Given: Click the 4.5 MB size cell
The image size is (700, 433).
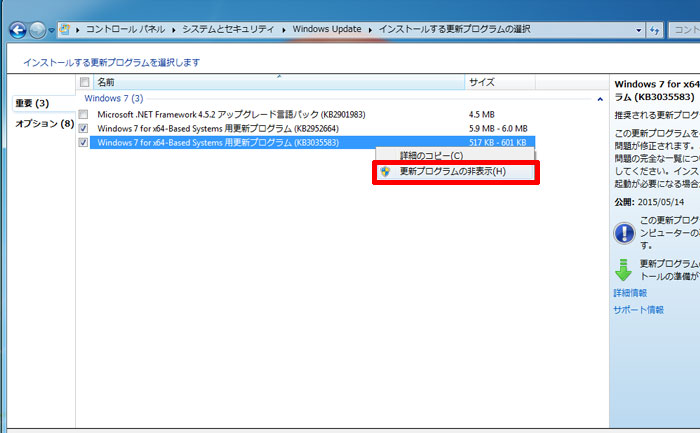Looking at the screenshot, I should point(482,115).
